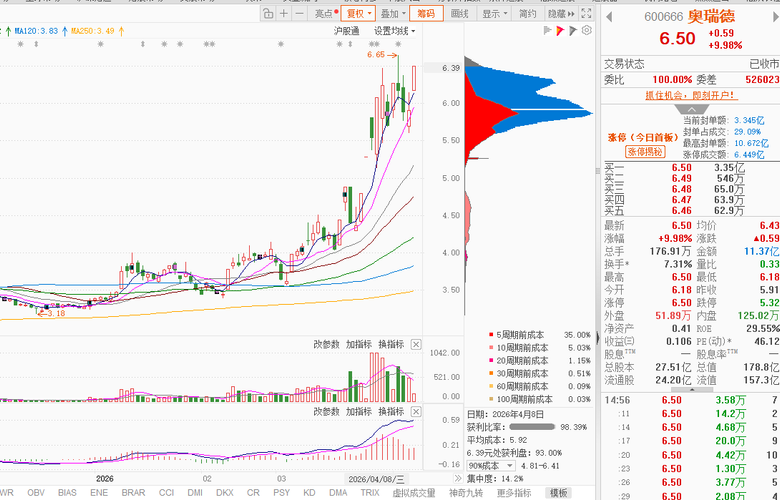Image resolution: width=780 pixels, height=500 pixels.
Task: Select 虚拟成交量 indicator tab
Action: [414, 493]
